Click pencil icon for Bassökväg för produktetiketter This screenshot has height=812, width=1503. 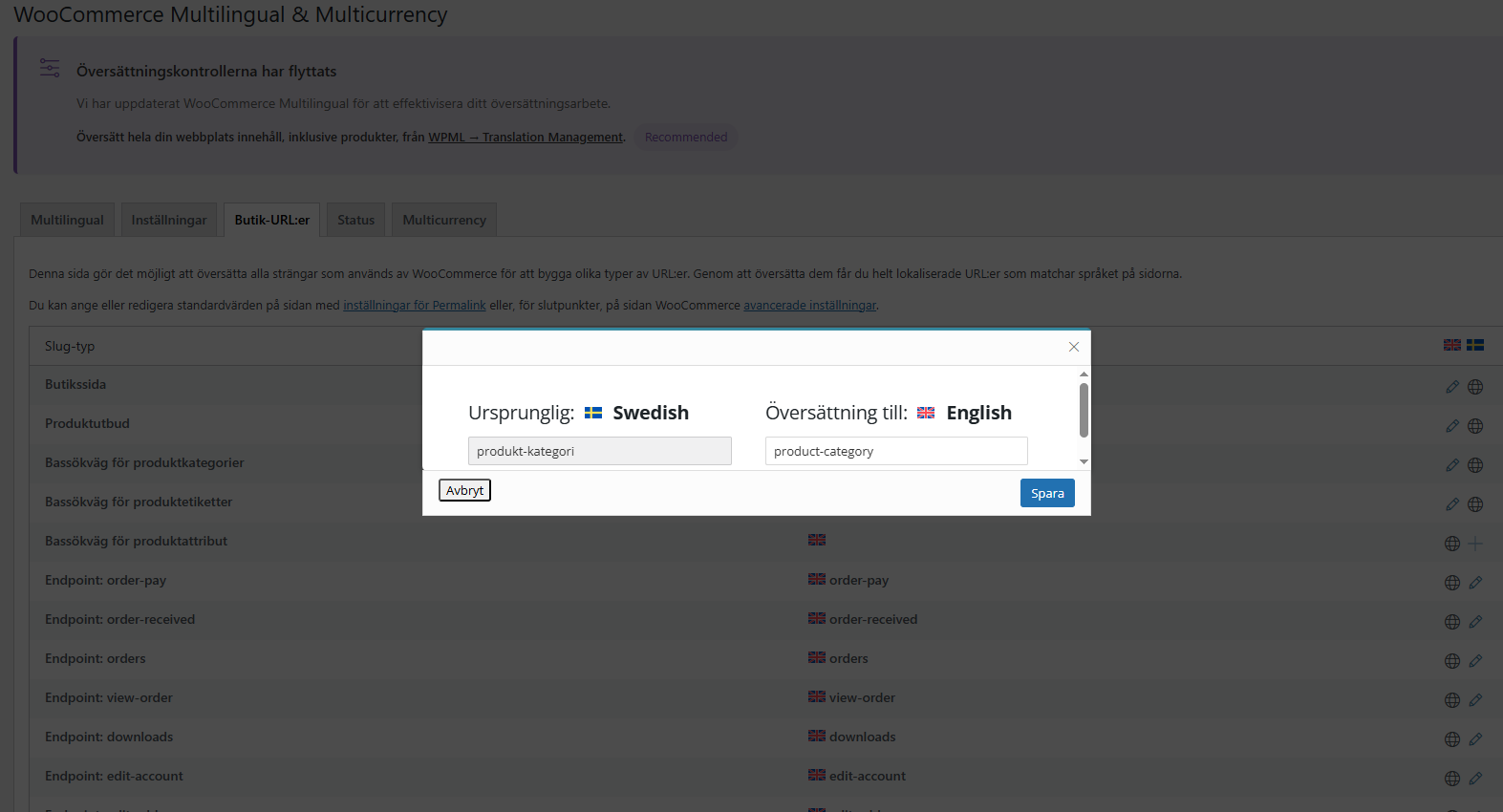pyautogui.click(x=1452, y=504)
